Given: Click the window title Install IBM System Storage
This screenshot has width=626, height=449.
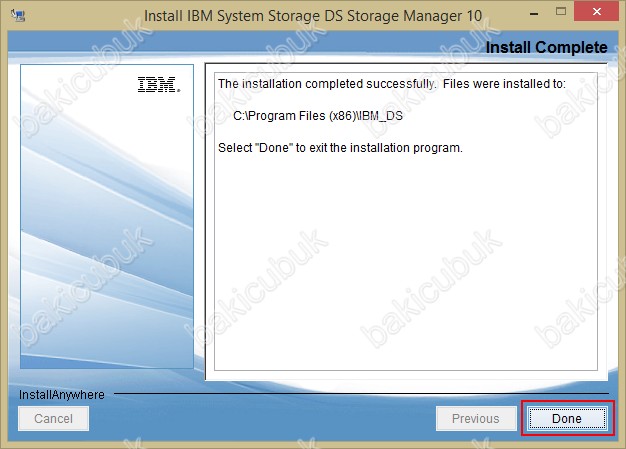Looking at the screenshot, I should click(313, 16).
